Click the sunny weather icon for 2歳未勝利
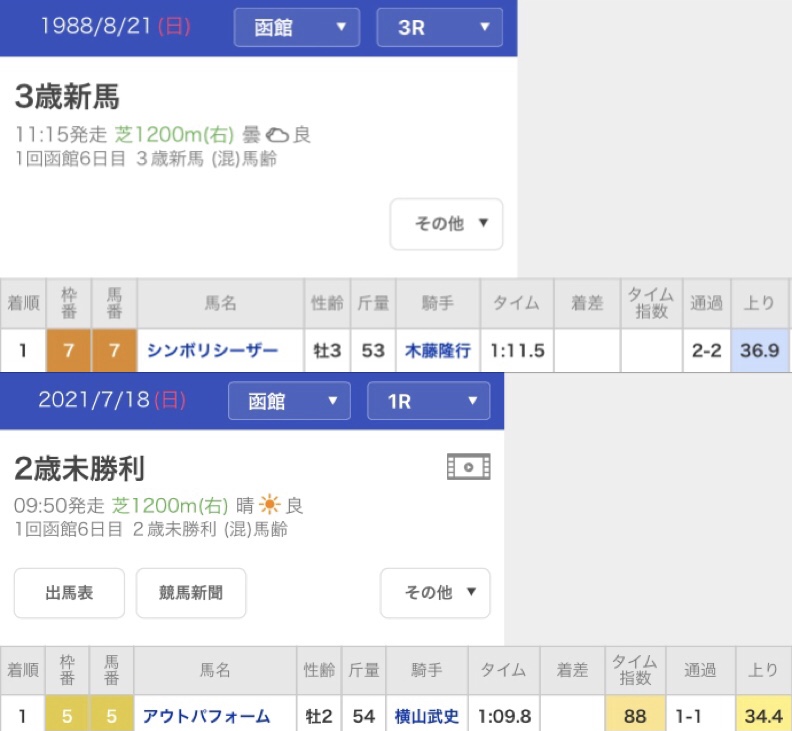 coord(270,505)
